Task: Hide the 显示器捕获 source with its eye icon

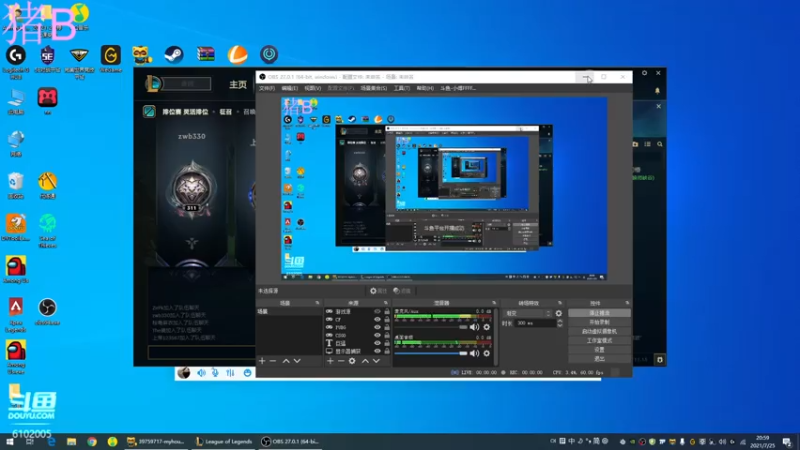Action: tap(378, 351)
